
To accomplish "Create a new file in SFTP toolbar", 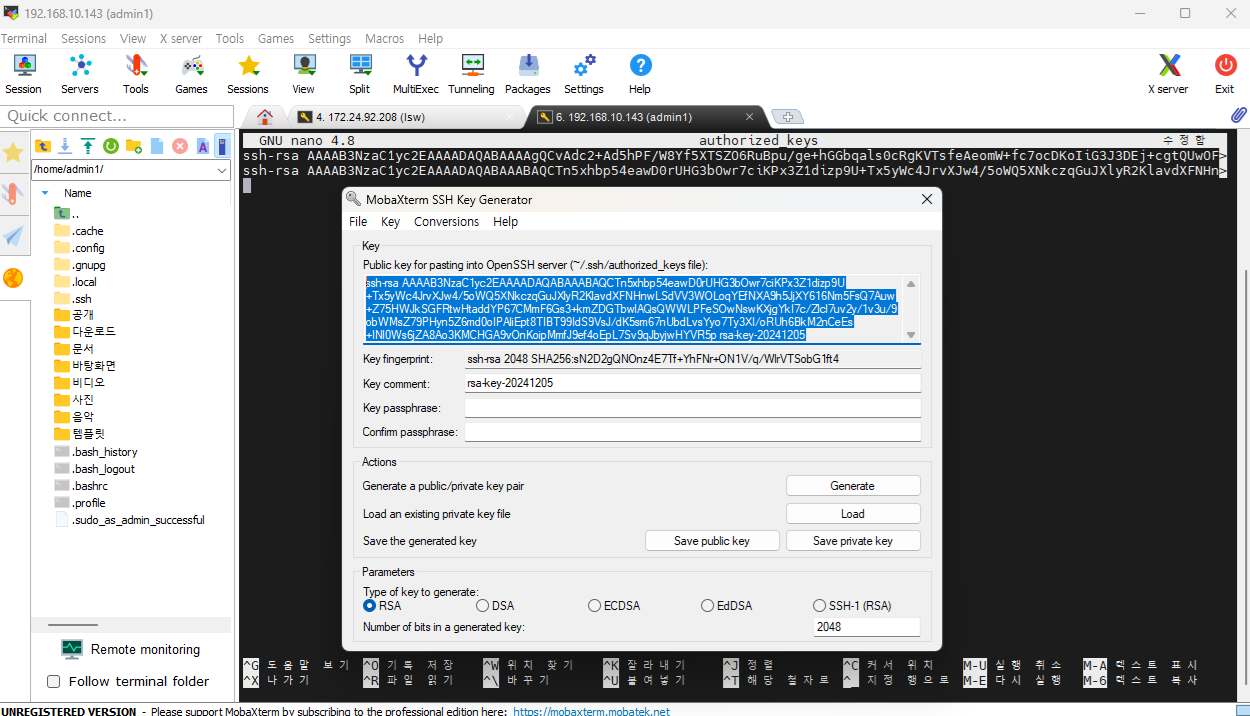I will point(157,146).
